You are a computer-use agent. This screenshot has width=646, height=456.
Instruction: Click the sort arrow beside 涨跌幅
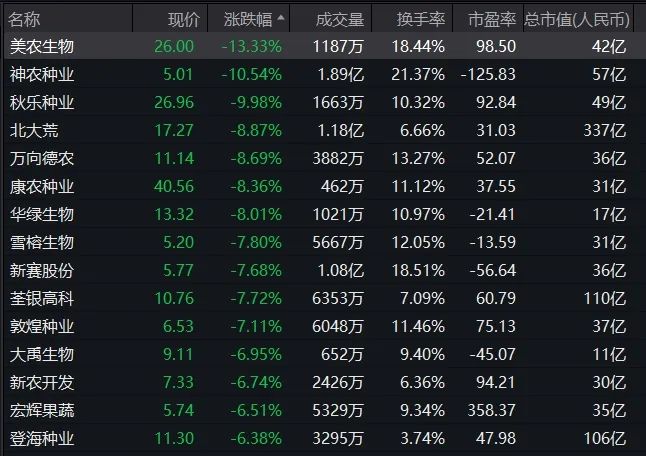[280, 18]
